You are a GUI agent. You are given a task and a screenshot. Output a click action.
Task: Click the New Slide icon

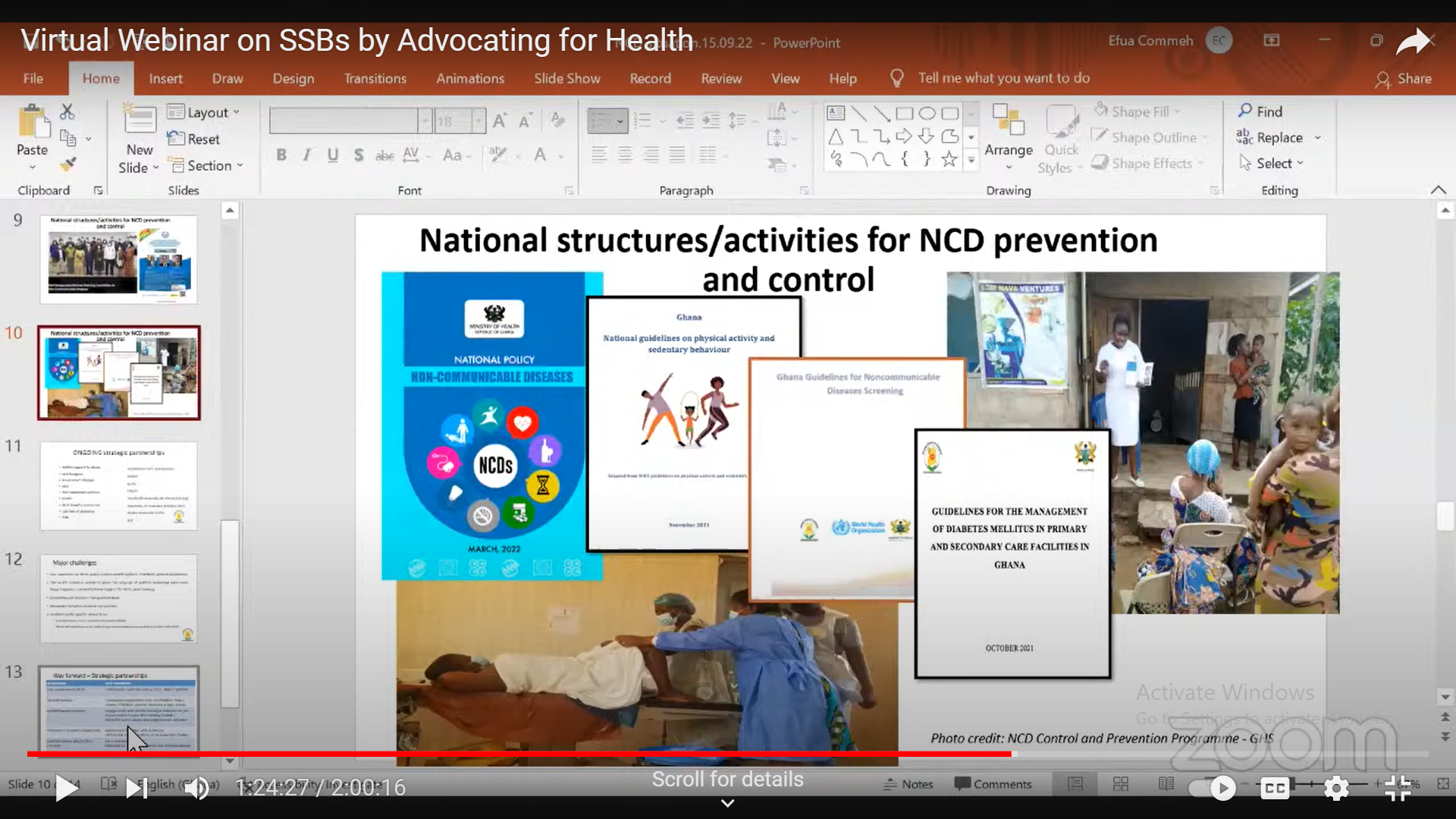click(140, 120)
